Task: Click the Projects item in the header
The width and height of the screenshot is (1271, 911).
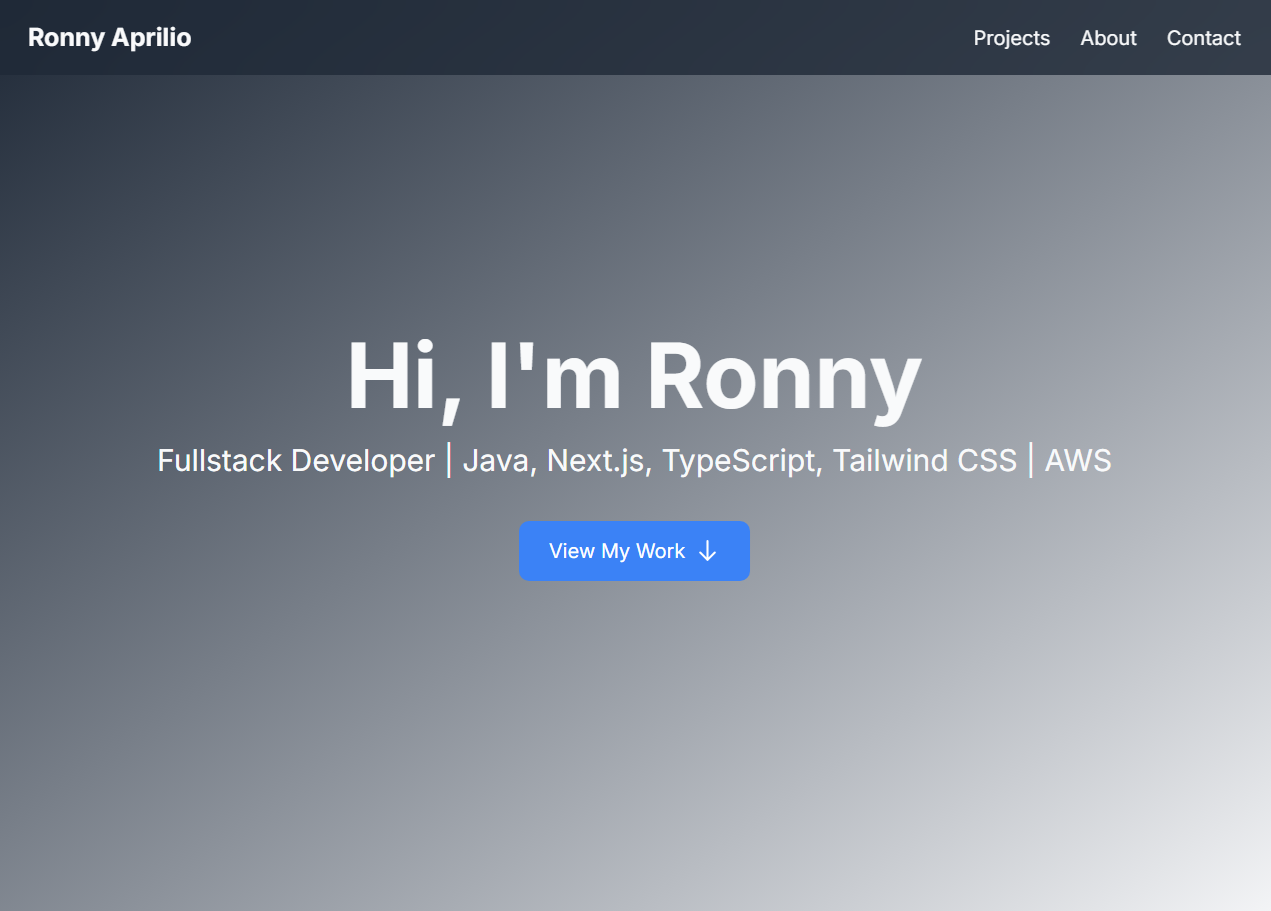Action: (x=1011, y=38)
